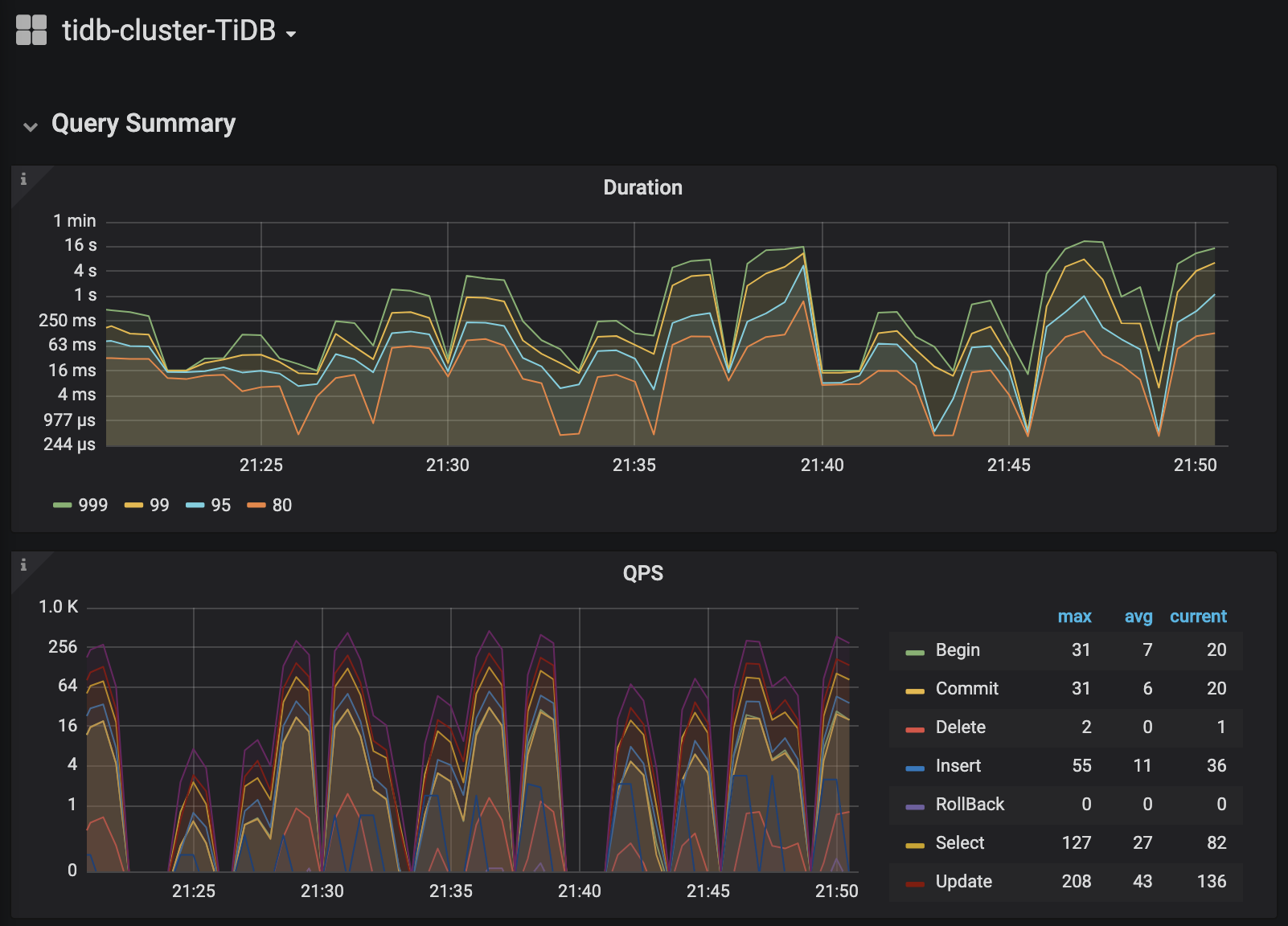Click the 1 min label on Duration y-axis
The height and width of the screenshot is (926, 1288).
click(x=75, y=220)
